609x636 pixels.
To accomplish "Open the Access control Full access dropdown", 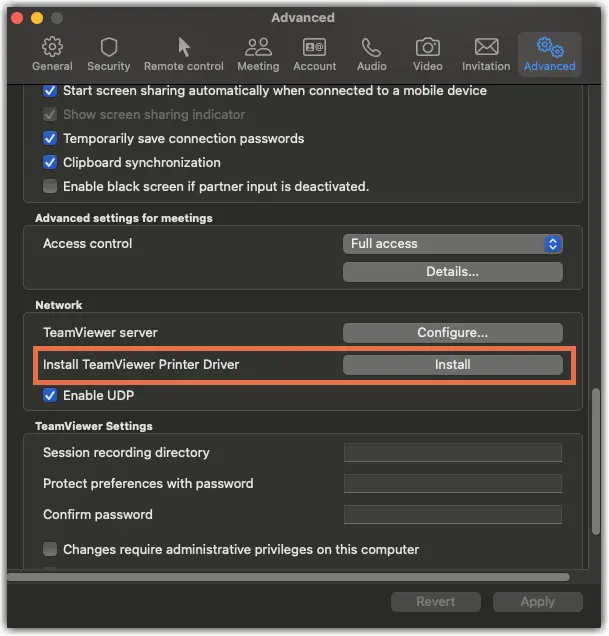I will click(453, 244).
